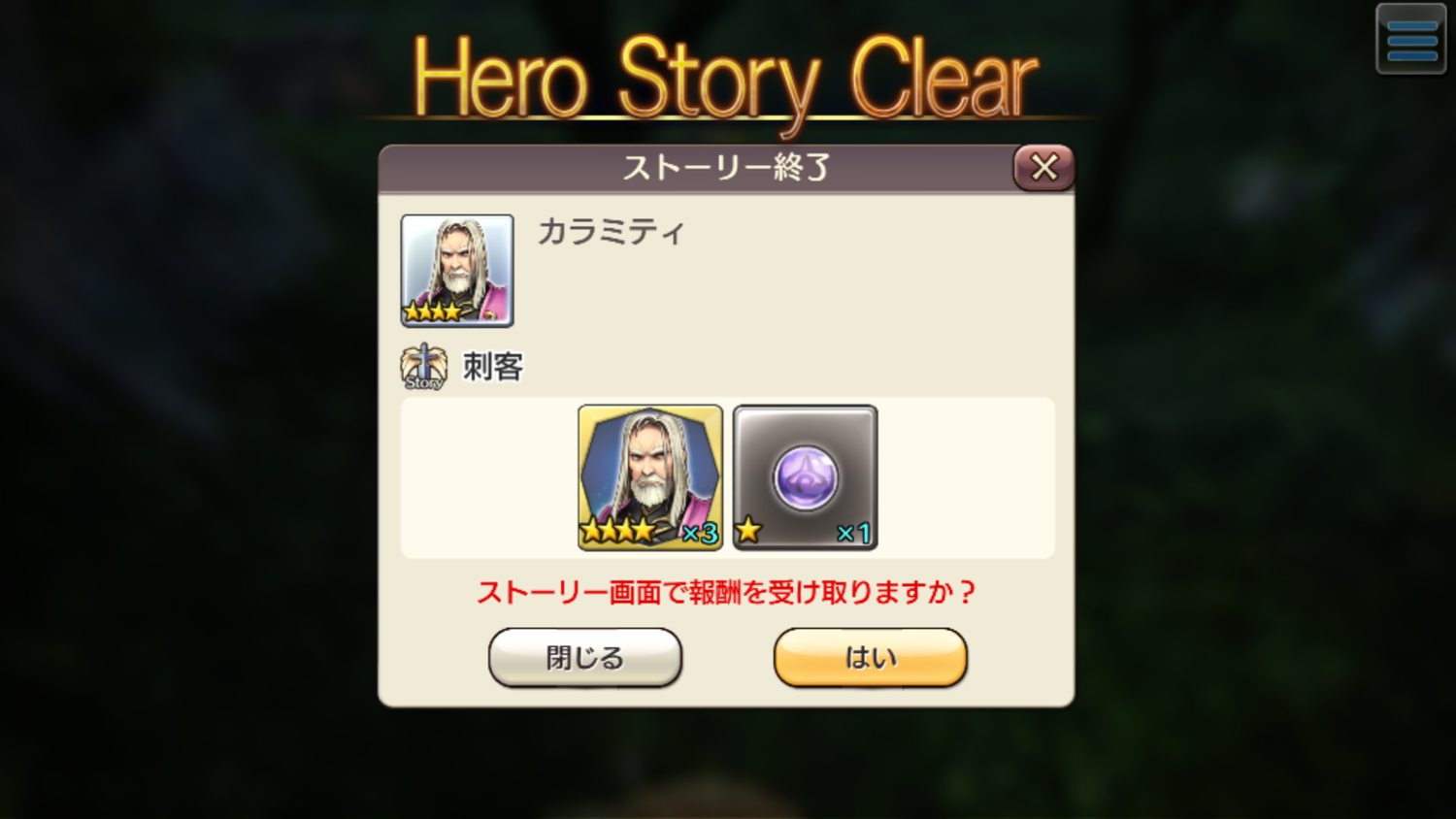Click the ×3 quantity on hero reward
The image size is (1456, 819).
coord(700,533)
